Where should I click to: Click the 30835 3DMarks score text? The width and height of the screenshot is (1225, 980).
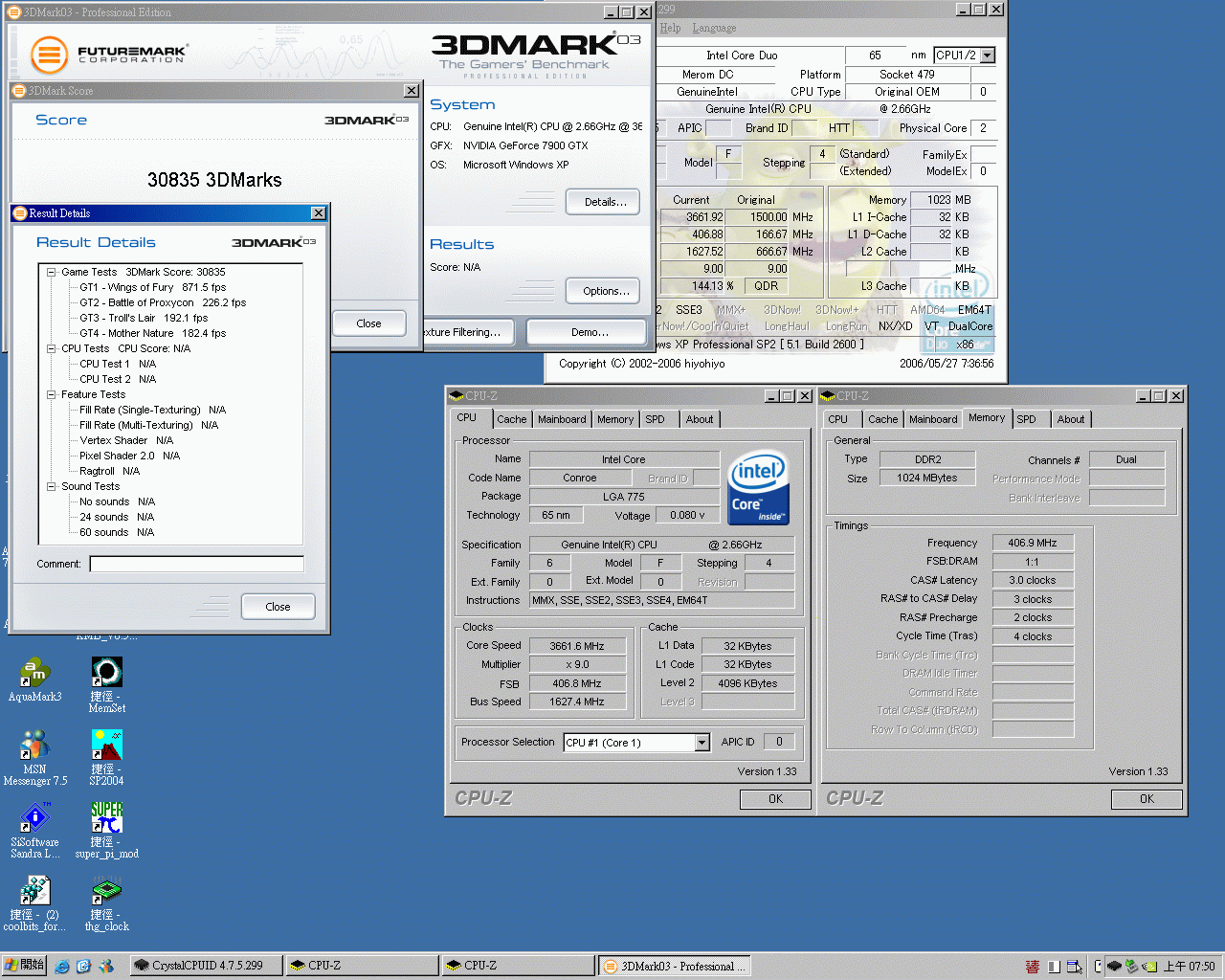[214, 180]
